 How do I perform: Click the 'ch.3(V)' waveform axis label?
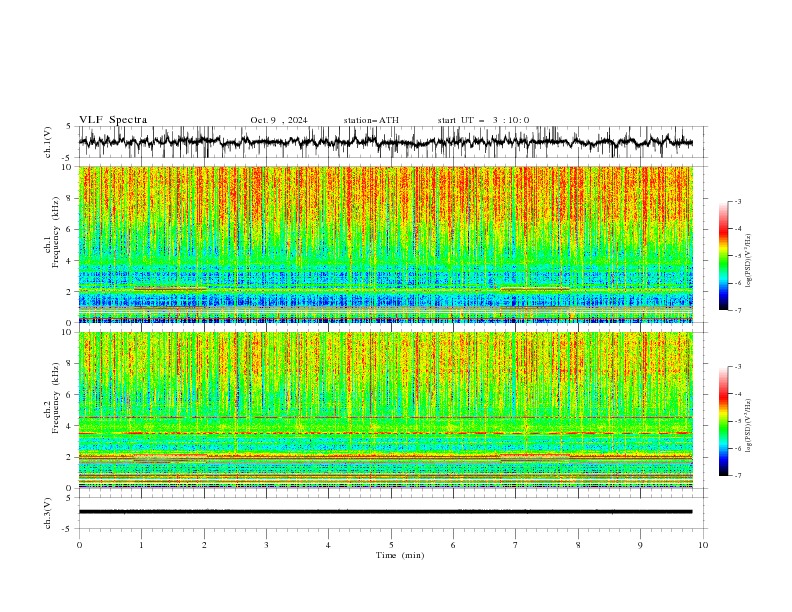tap(48, 513)
